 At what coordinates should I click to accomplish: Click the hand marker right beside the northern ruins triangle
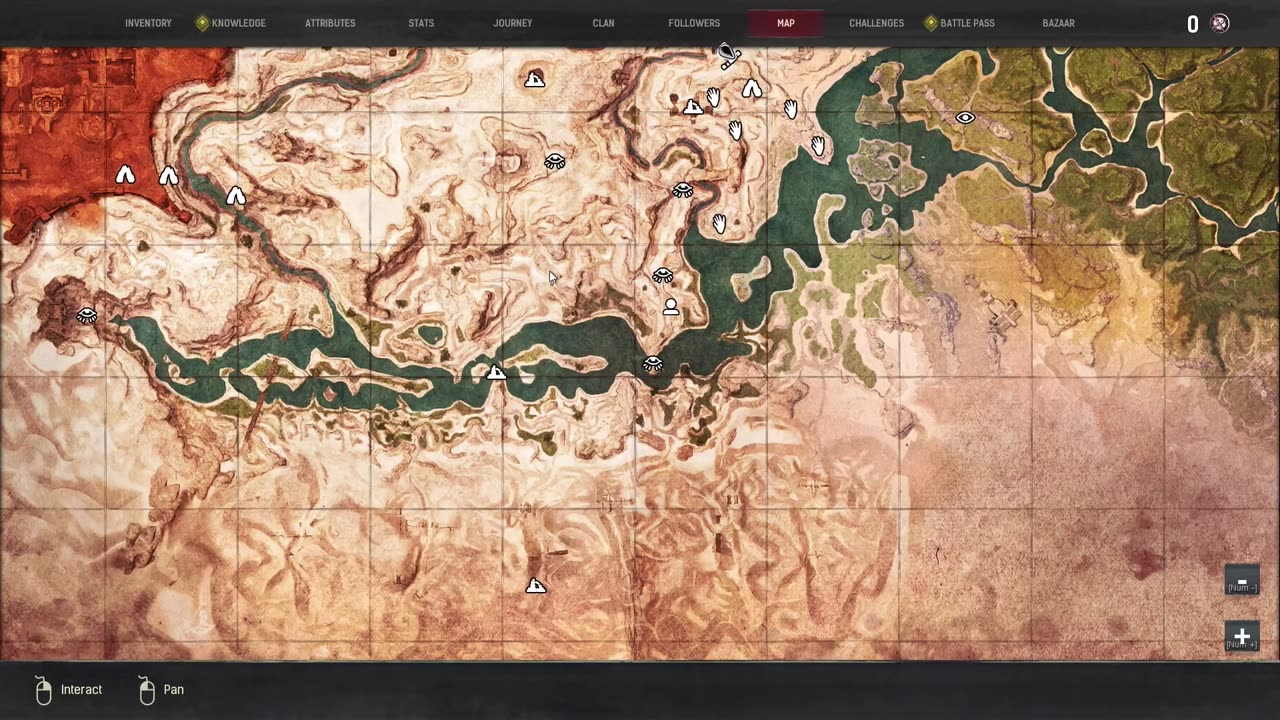[x=713, y=97]
